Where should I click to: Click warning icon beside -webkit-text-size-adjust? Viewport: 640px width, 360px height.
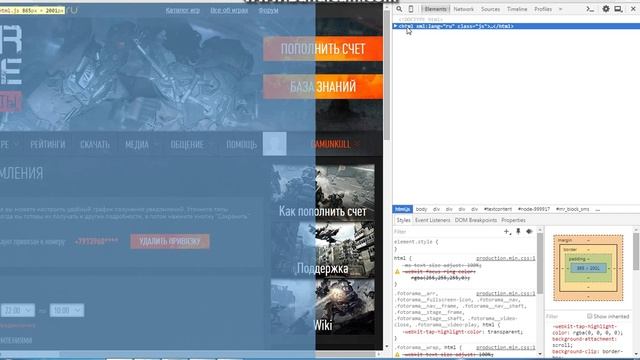coord(397,354)
